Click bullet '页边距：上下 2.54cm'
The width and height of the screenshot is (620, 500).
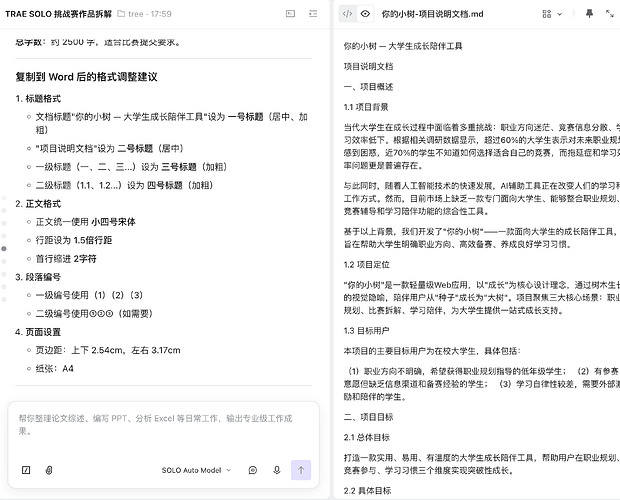point(108,350)
